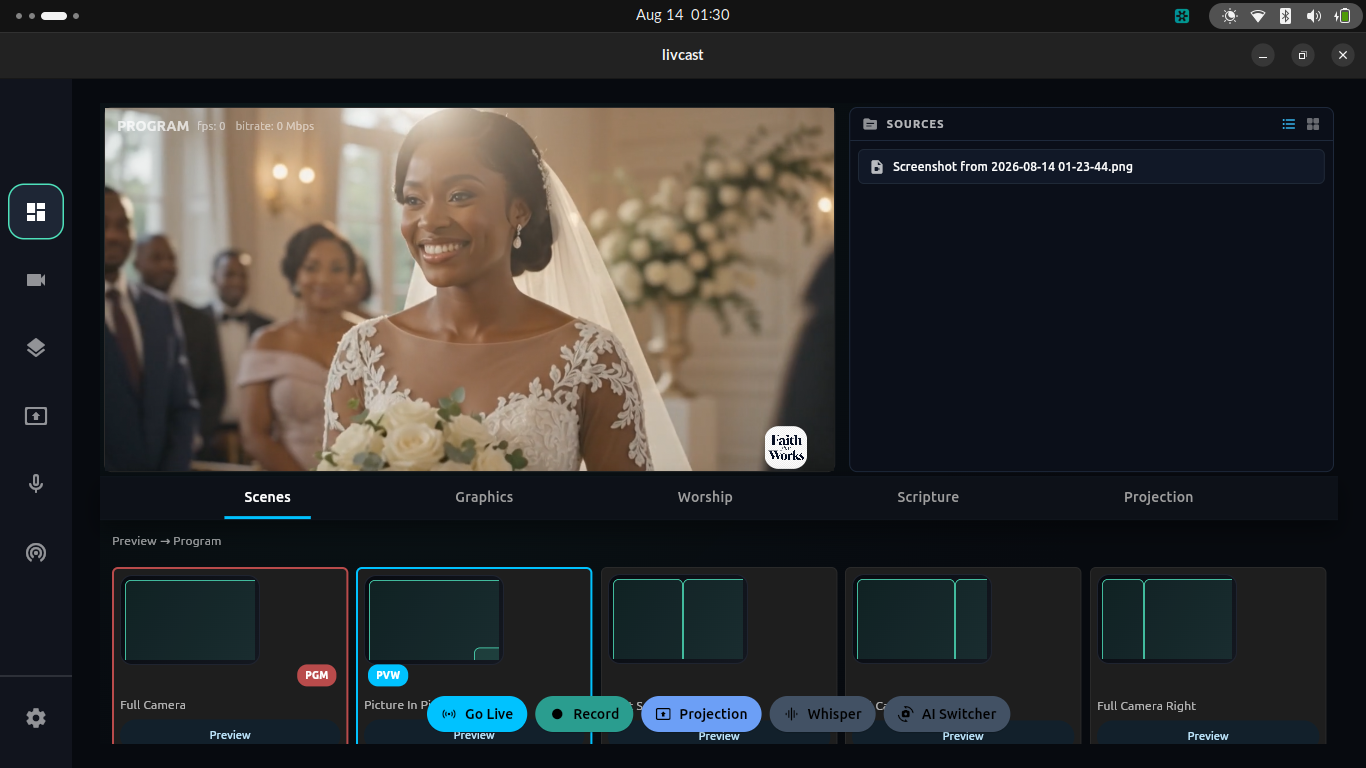Image resolution: width=1366 pixels, height=768 pixels.
Task: Click the SOURCES panel heading
Action: click(915, 124)
